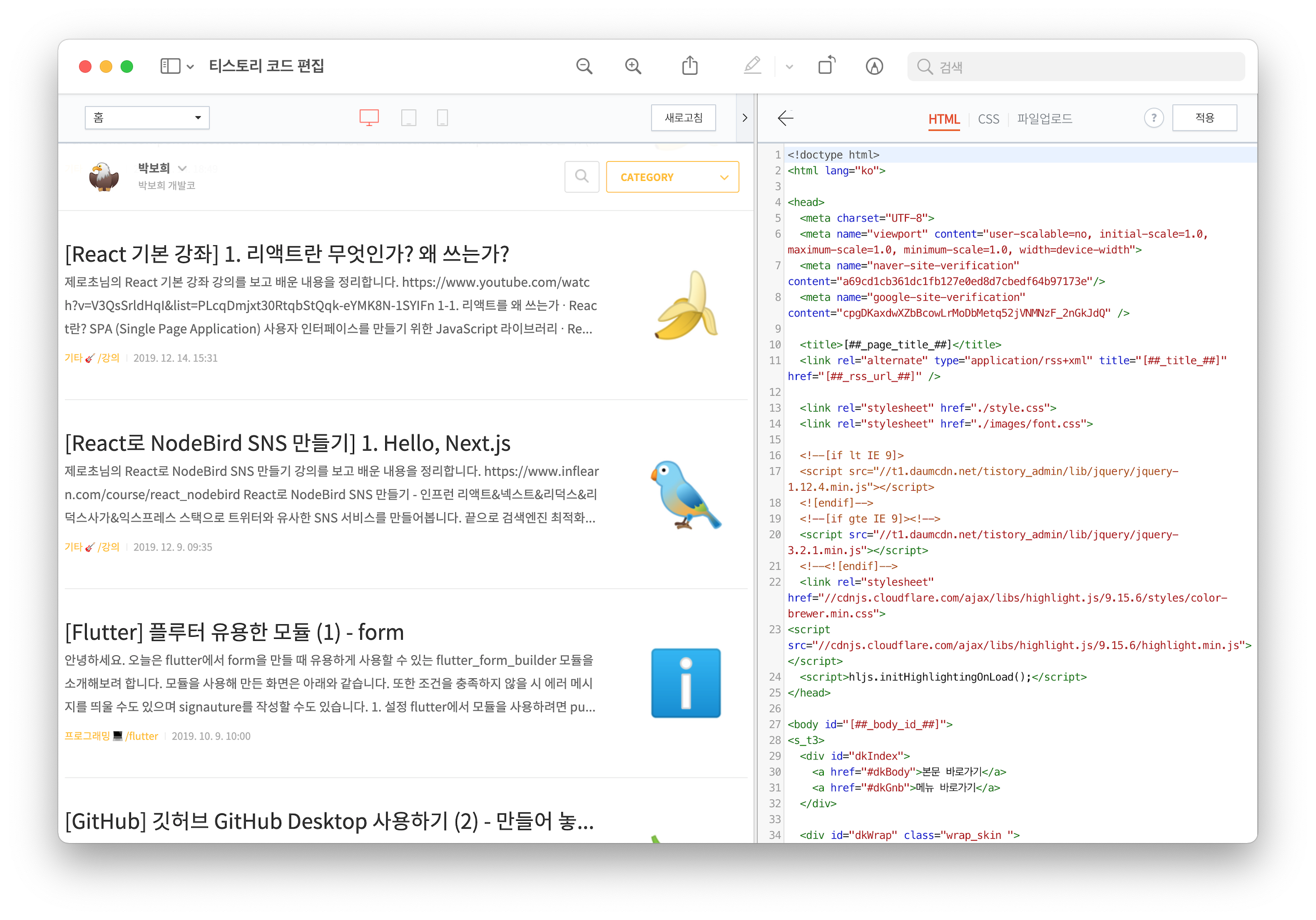This screenshot has height=920, width=1316.
Task: Open the React 기본 강좌 post title
Action: click(286, 254)
